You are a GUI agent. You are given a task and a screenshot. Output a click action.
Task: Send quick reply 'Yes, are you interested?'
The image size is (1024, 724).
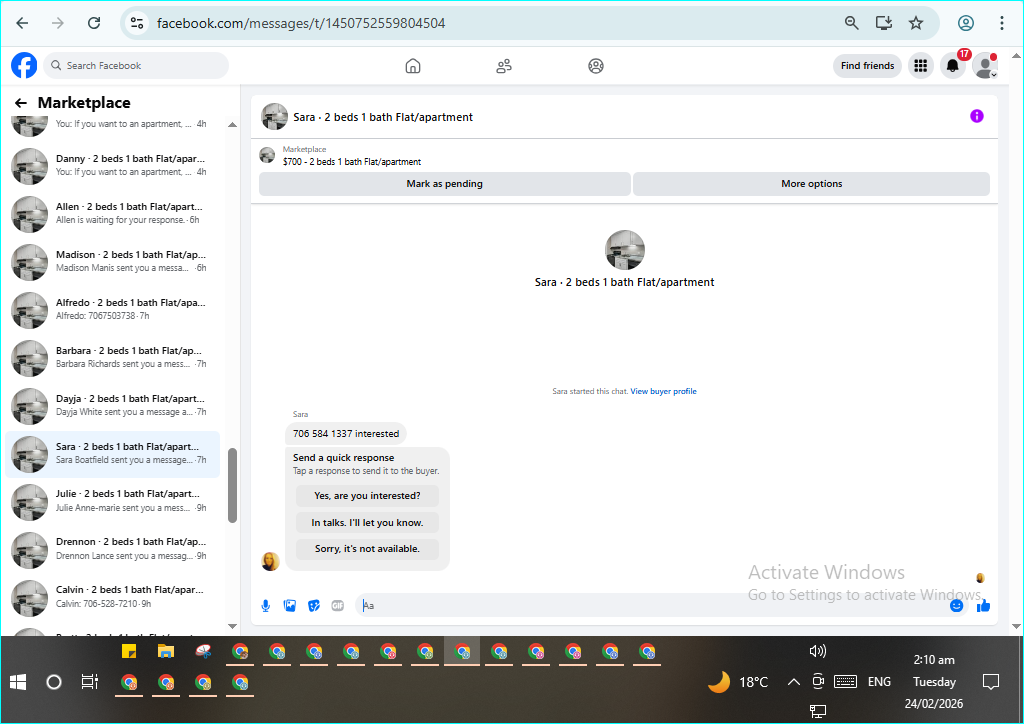tap(367, 496)
